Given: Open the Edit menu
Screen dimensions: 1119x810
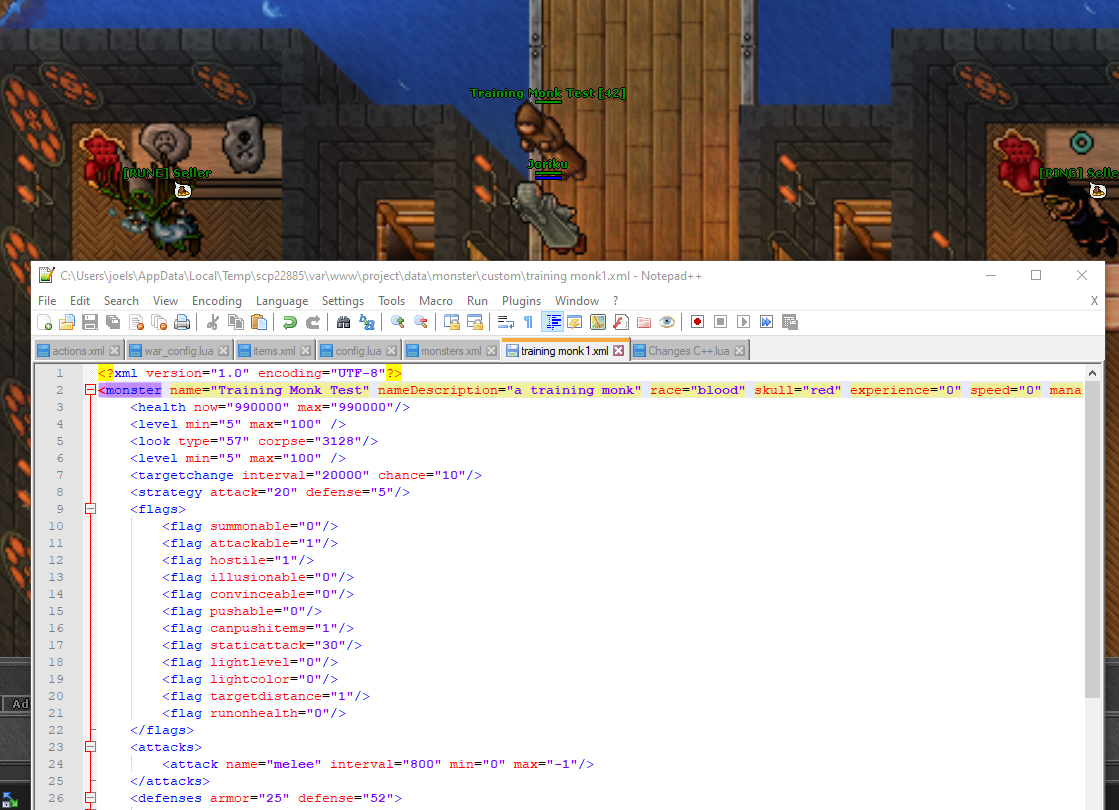Looking at the screenshot, I should 80,301.
